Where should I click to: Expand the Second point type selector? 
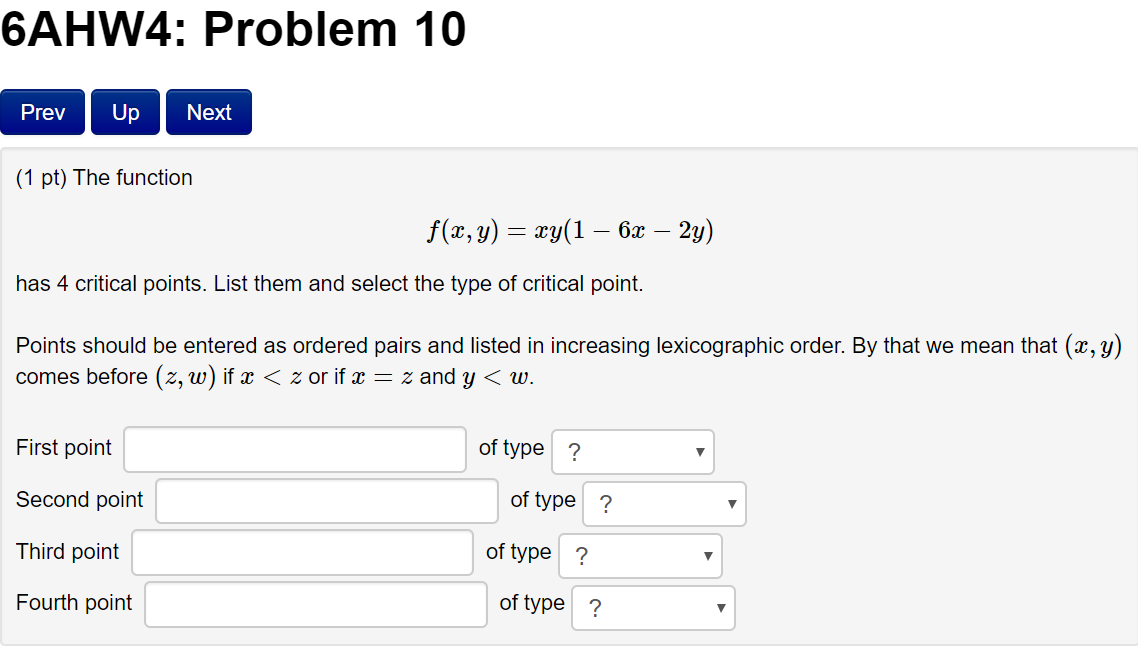click(x=663, y=503)
